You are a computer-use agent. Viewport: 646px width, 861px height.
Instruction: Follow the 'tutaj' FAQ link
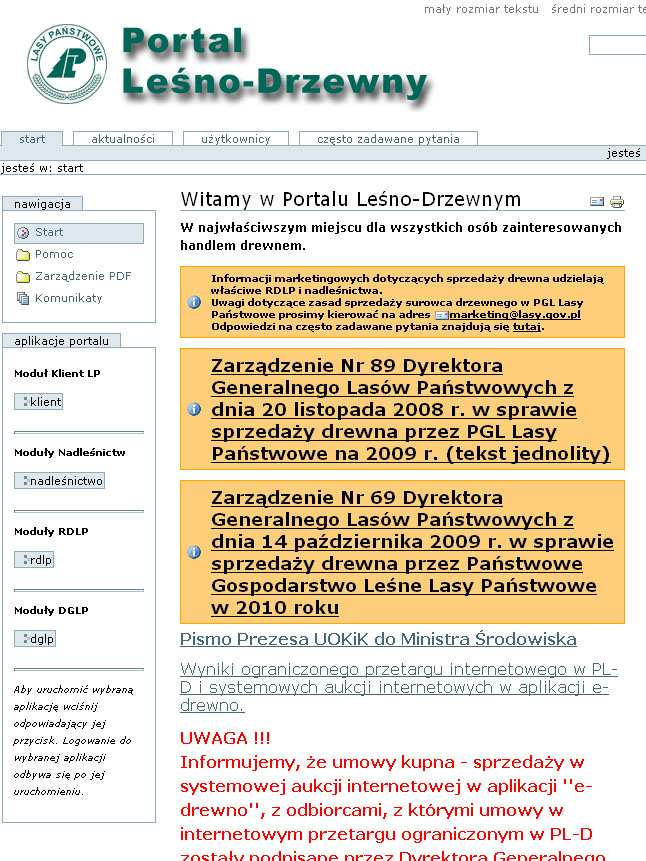[527, 327]
